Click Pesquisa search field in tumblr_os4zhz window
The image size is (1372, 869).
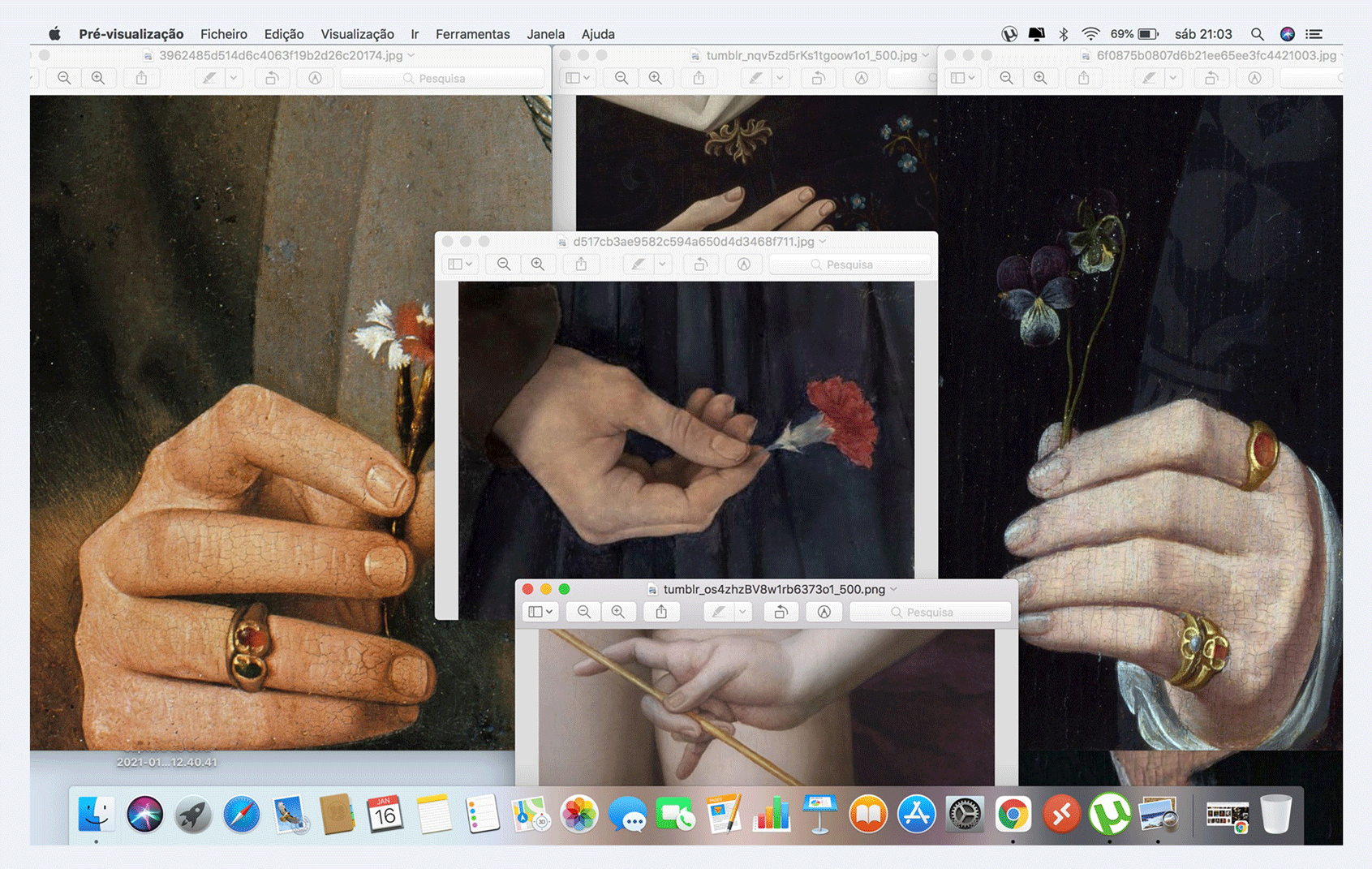[931, 612]
